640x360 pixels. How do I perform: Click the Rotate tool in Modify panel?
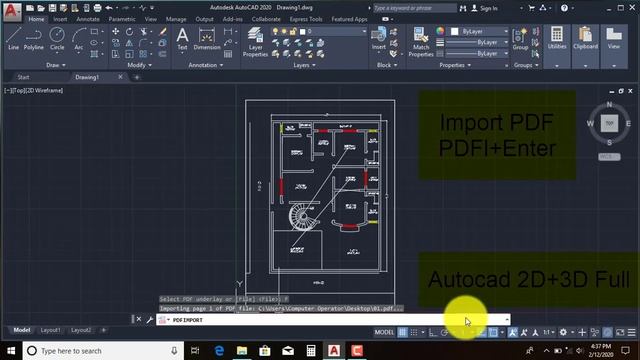tap(129, 31)
